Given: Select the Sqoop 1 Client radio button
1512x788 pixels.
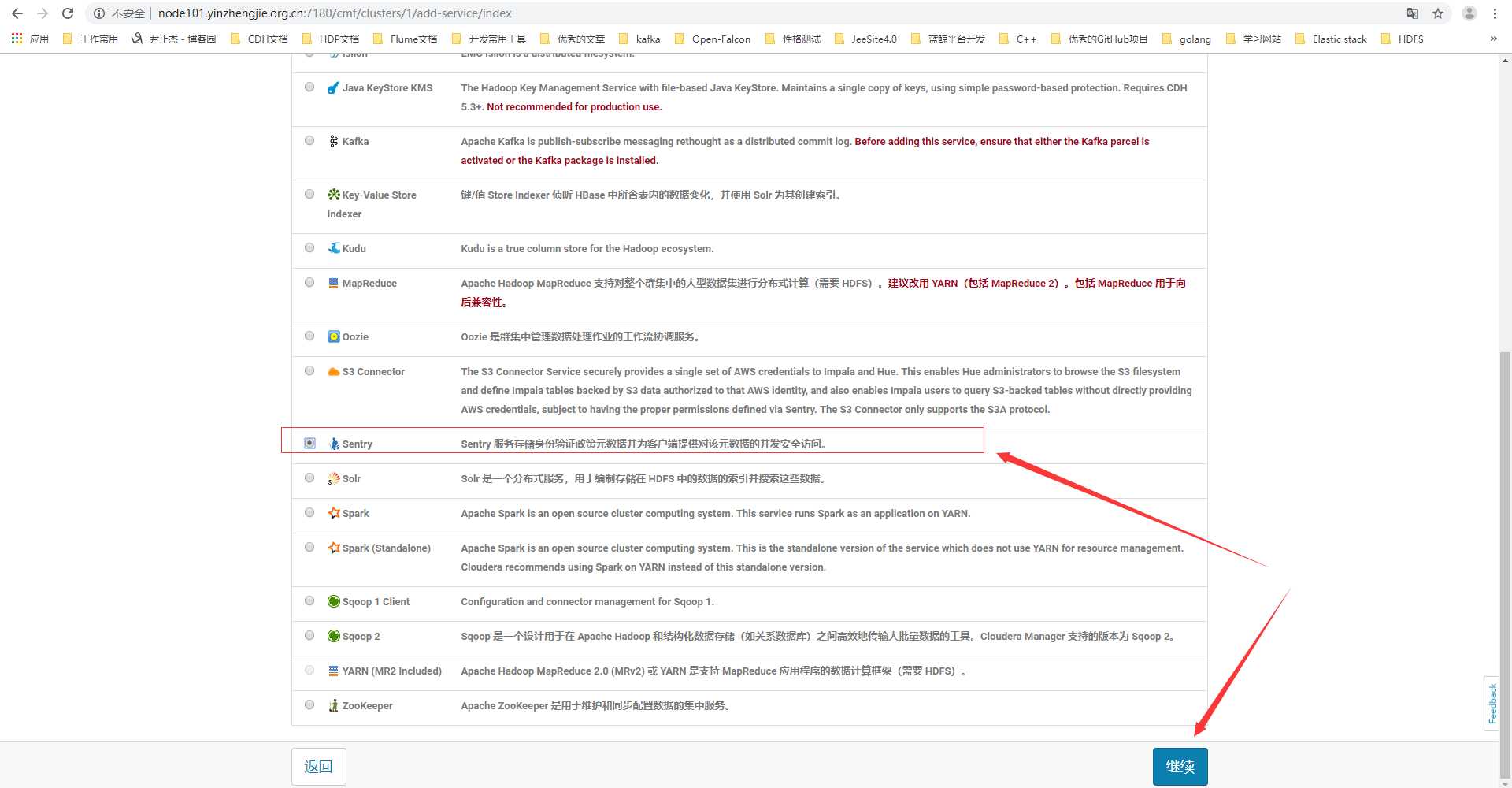Looking at the screenshot, I should coord(309,600).
